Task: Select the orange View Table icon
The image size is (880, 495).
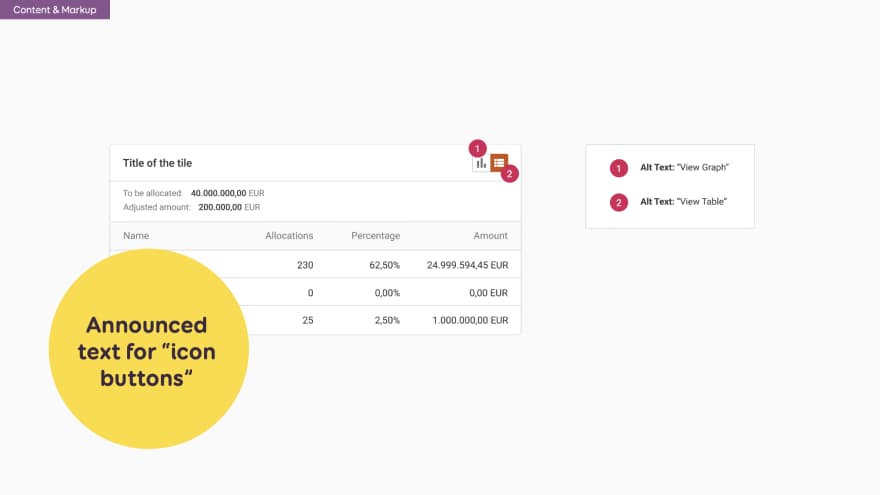Action: click(x=499, y=162)
